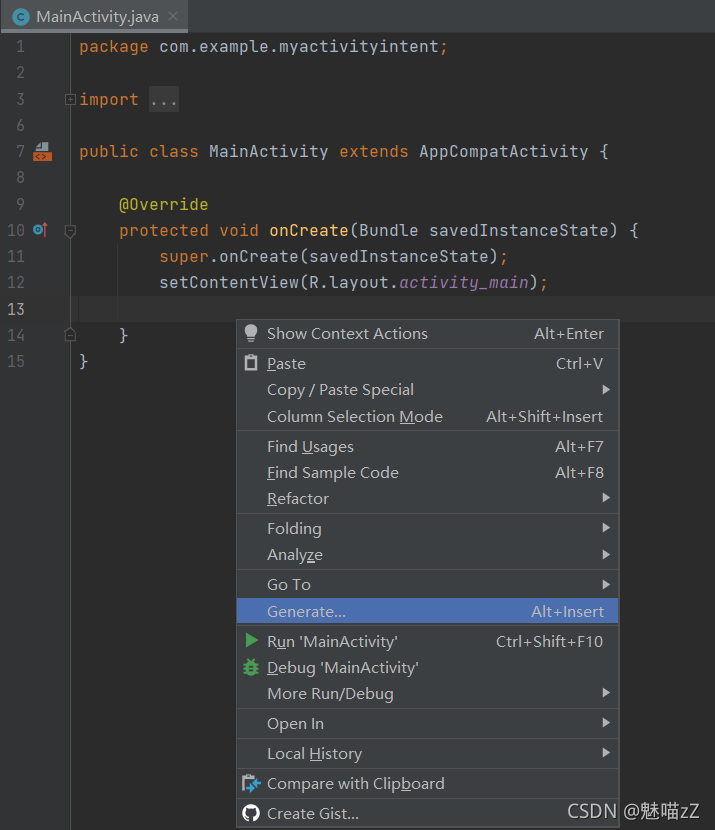Click the Paste clipboard icon in the menu
The width and height of the screenshot is (715, 830).
251,363
